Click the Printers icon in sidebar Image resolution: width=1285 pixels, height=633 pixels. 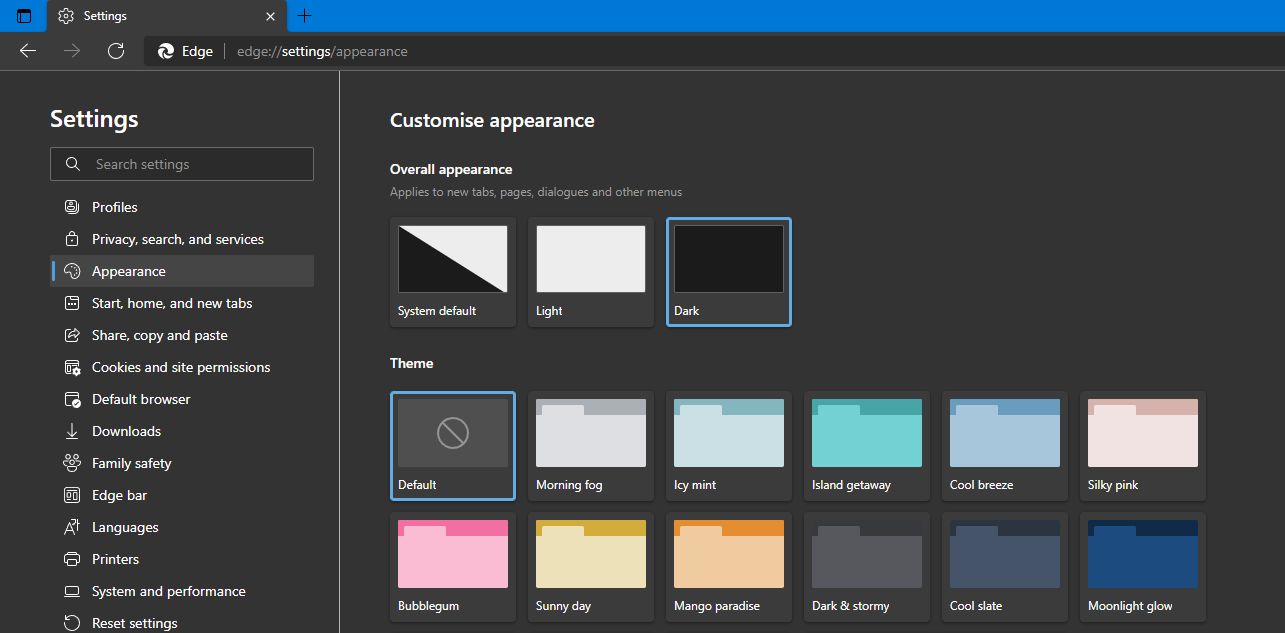point(72,559)
